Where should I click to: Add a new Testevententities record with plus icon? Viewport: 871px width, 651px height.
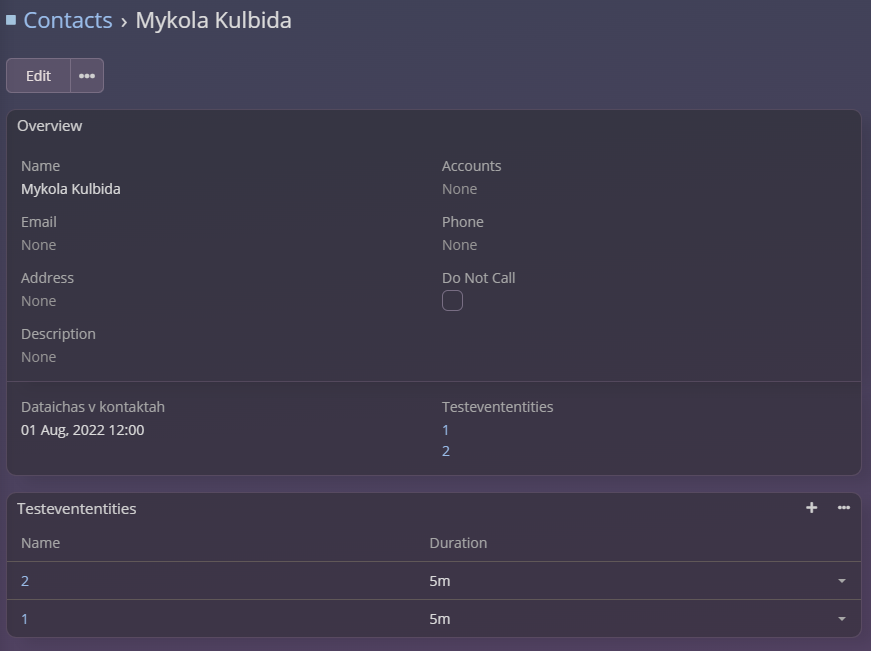point(811,508)
